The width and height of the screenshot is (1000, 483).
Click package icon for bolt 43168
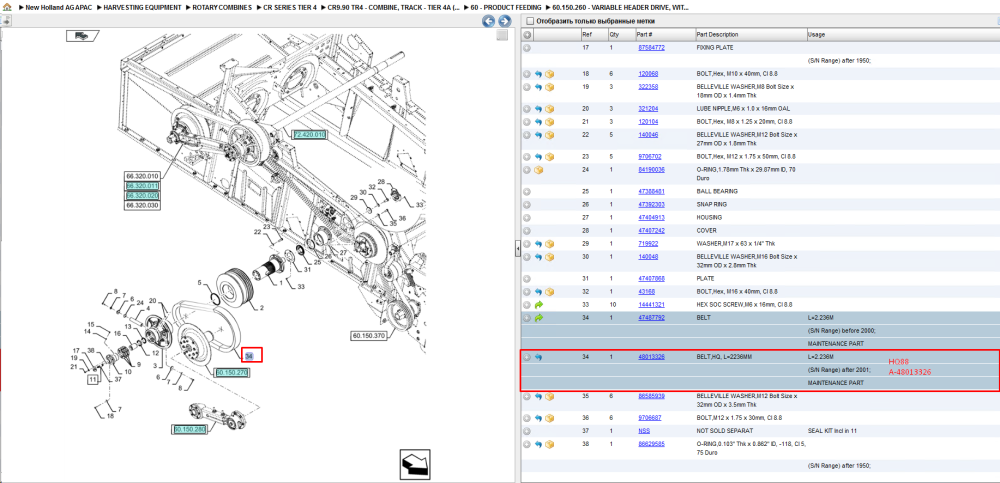549,292
